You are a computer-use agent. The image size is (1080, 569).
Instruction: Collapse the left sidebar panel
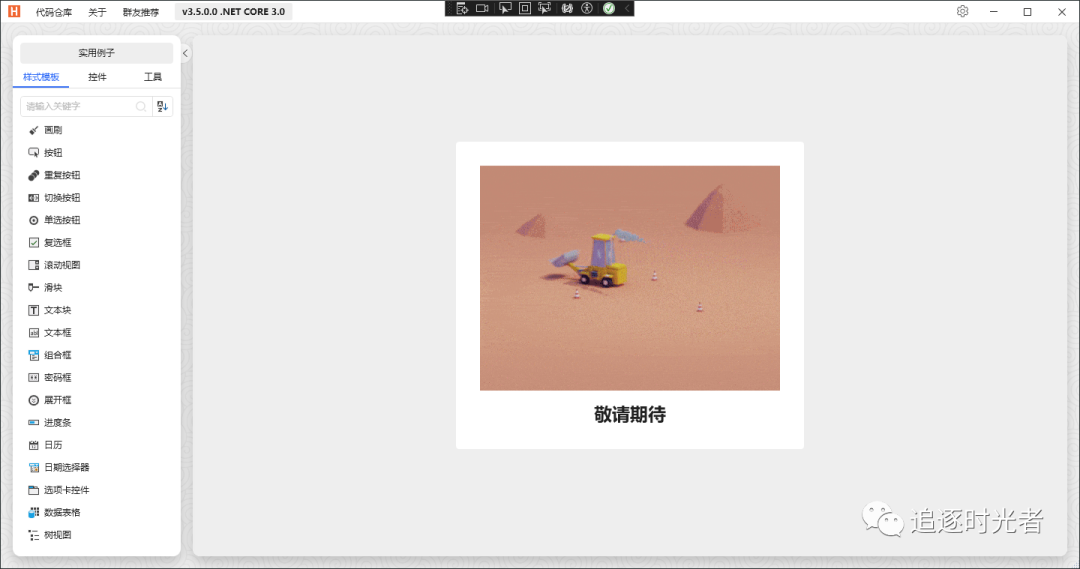click(x=185, y=53)
